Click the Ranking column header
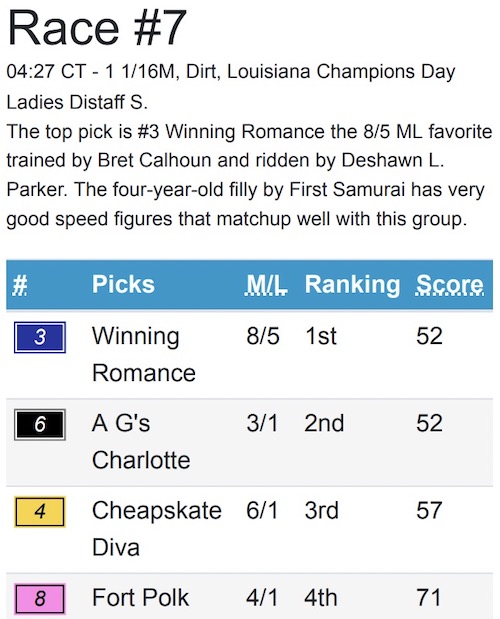This screenshot has width=500, height=619. [x=352, y=285]
